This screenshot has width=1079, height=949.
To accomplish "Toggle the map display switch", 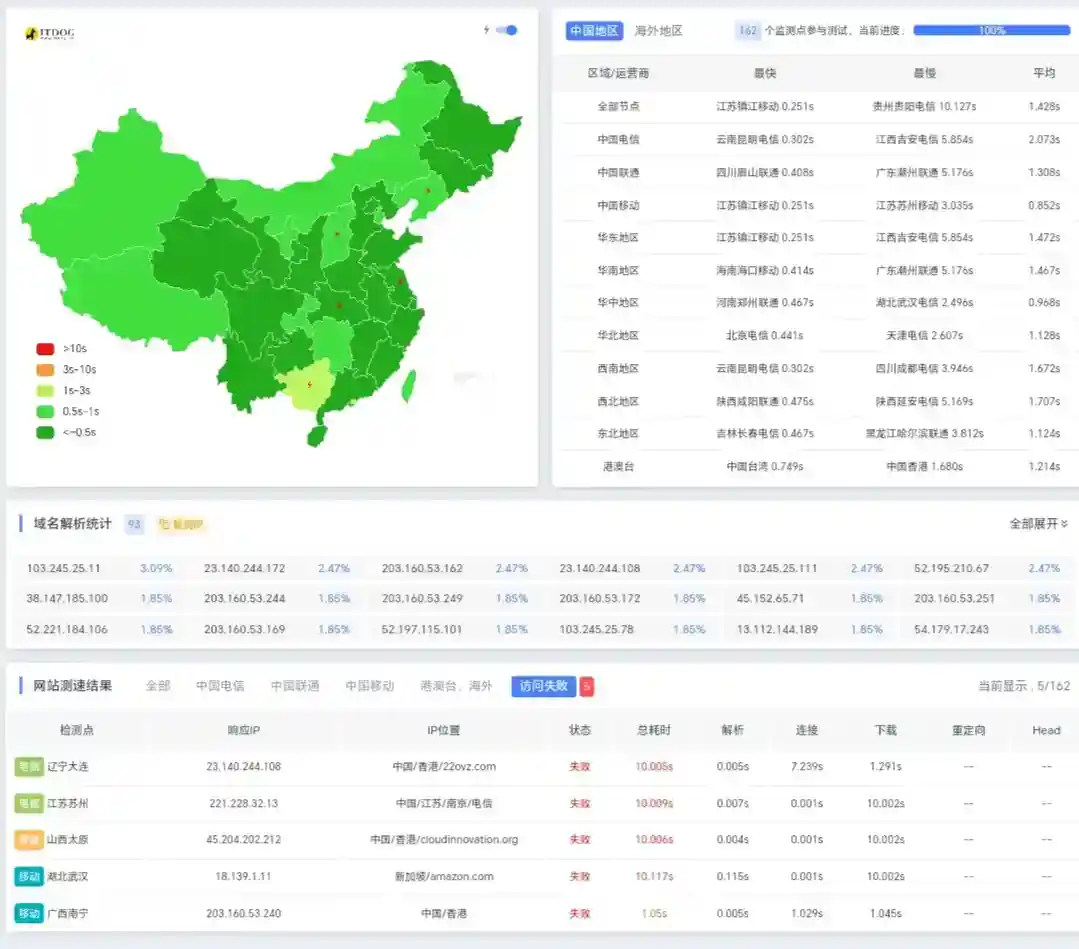I will pyautogui.click(x=508, y=30).
